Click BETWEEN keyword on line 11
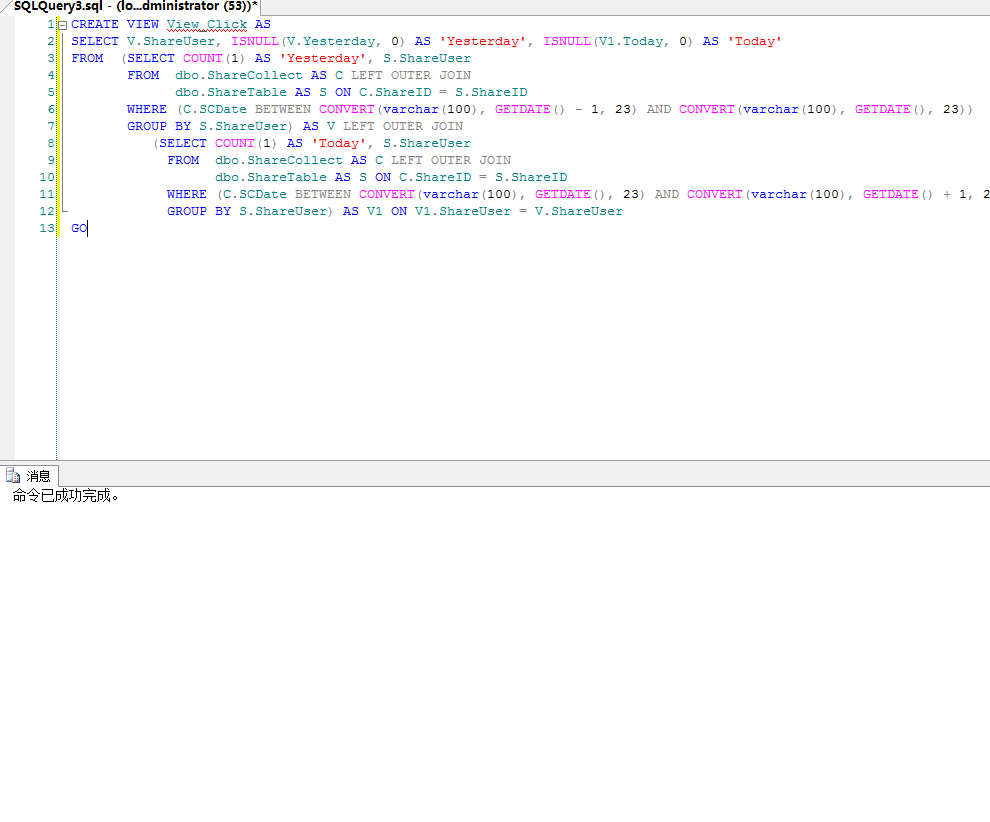The height and width of the screenshot is (822, 990). pos(323,195)
